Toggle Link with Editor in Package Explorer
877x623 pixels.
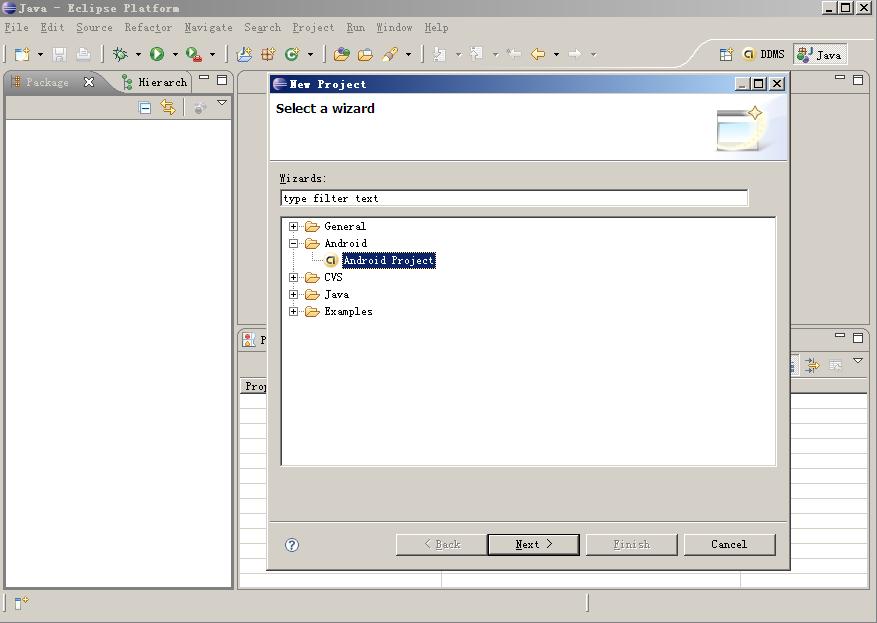168,107
